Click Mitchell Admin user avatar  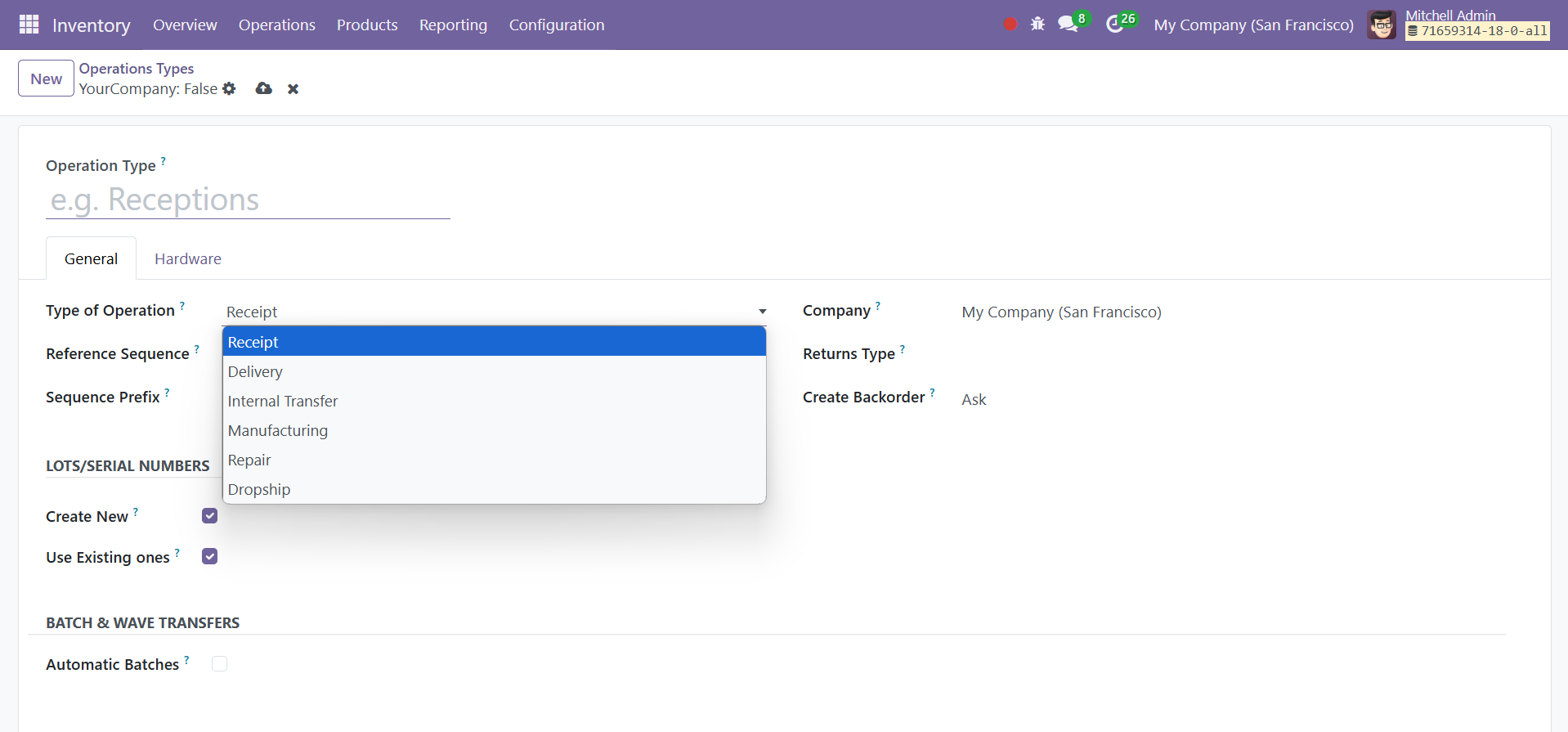pos(1382,25)
